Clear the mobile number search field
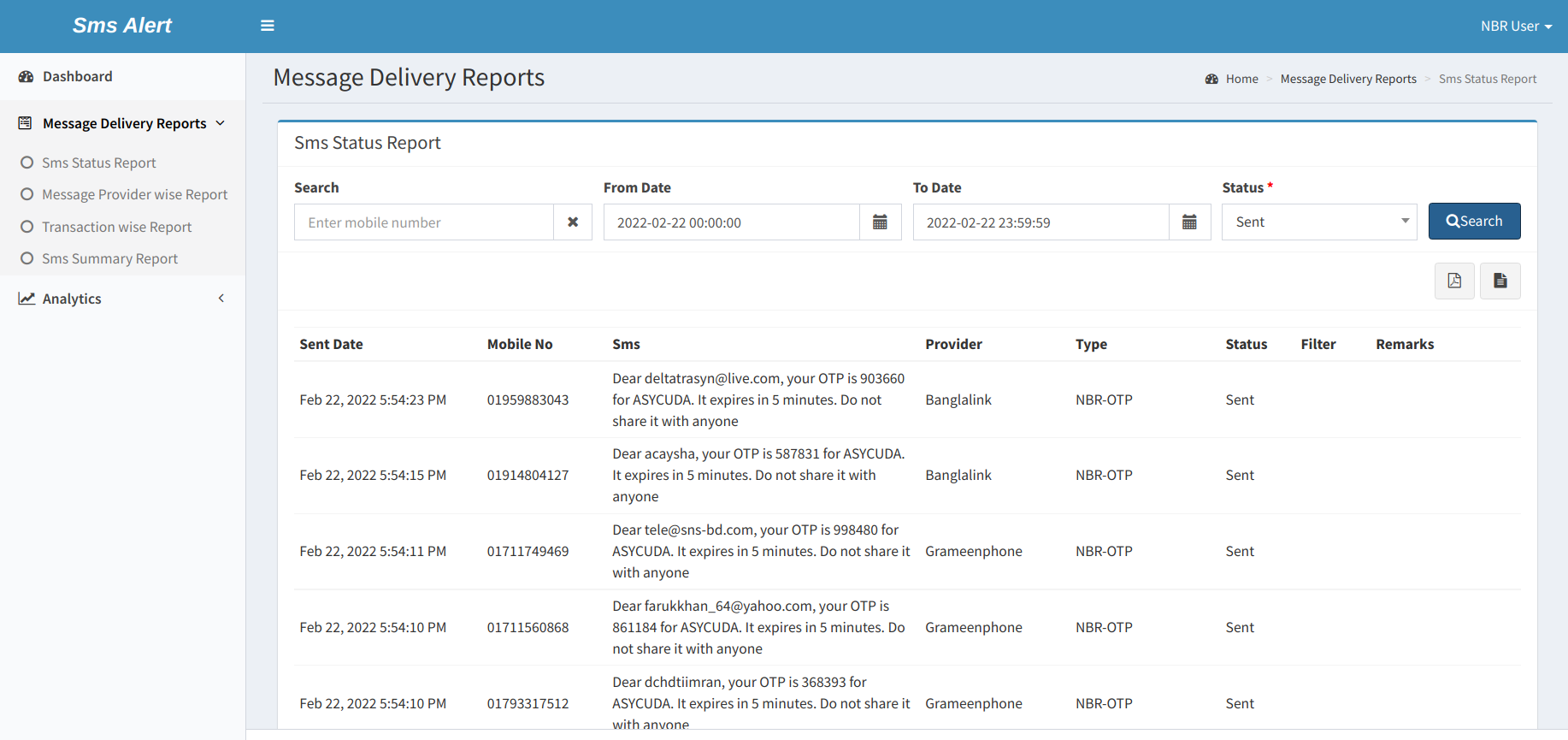The height and width of the screenshot is (740, 1568). 573,222
